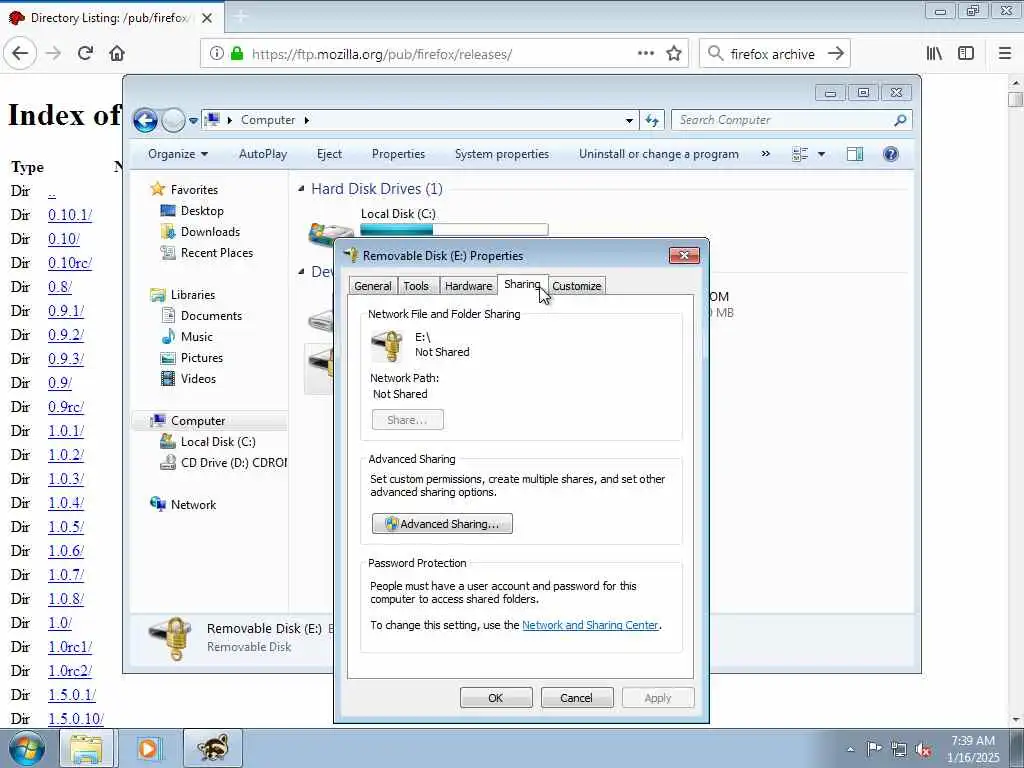Expand the address bar history dropdown

coord(629,120)
